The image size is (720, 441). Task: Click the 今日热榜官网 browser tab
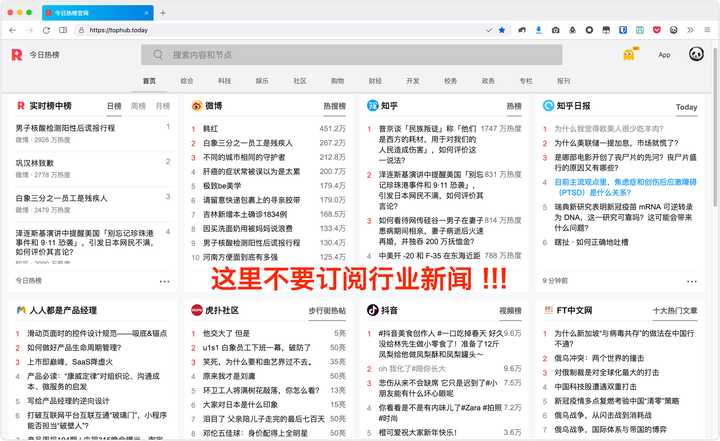(97, 13)
